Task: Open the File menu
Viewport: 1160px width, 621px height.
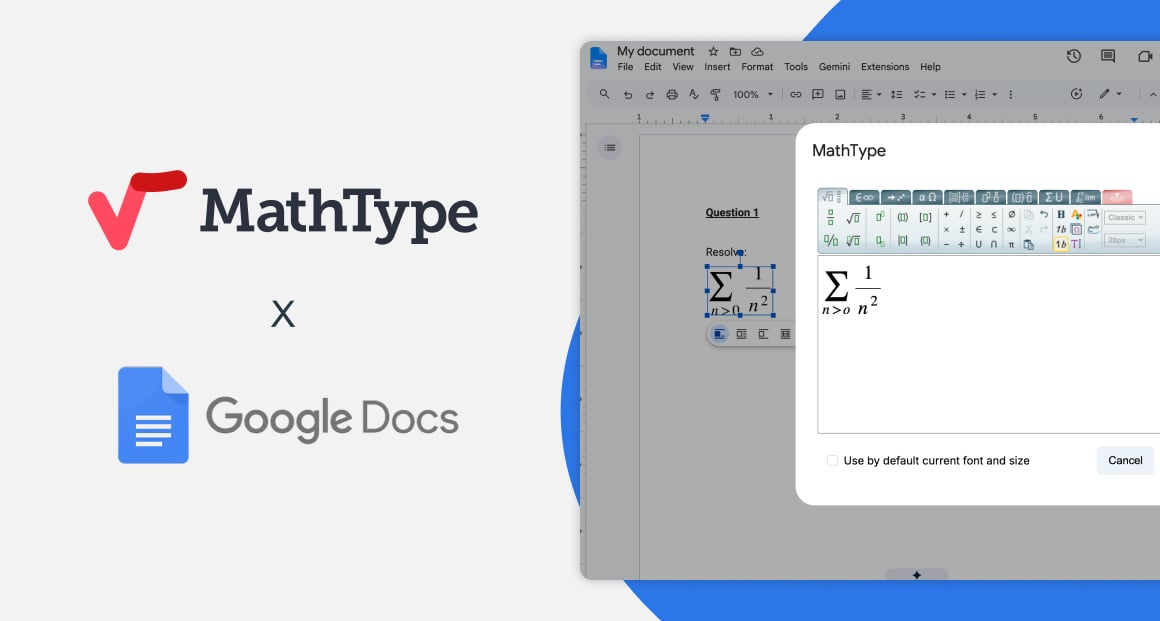Action: [625, 67]
